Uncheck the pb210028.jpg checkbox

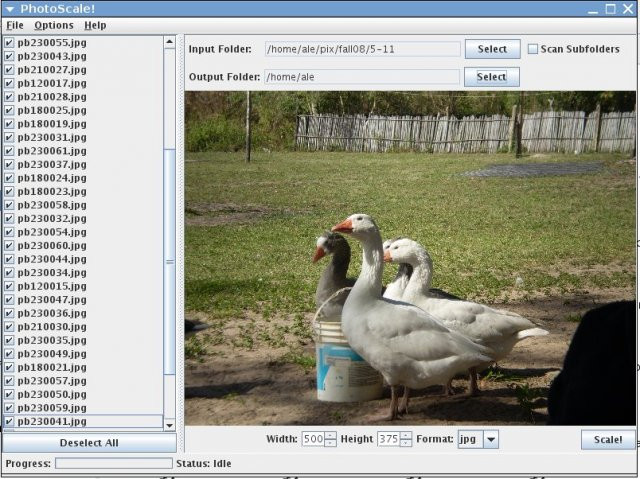(9, 97)
